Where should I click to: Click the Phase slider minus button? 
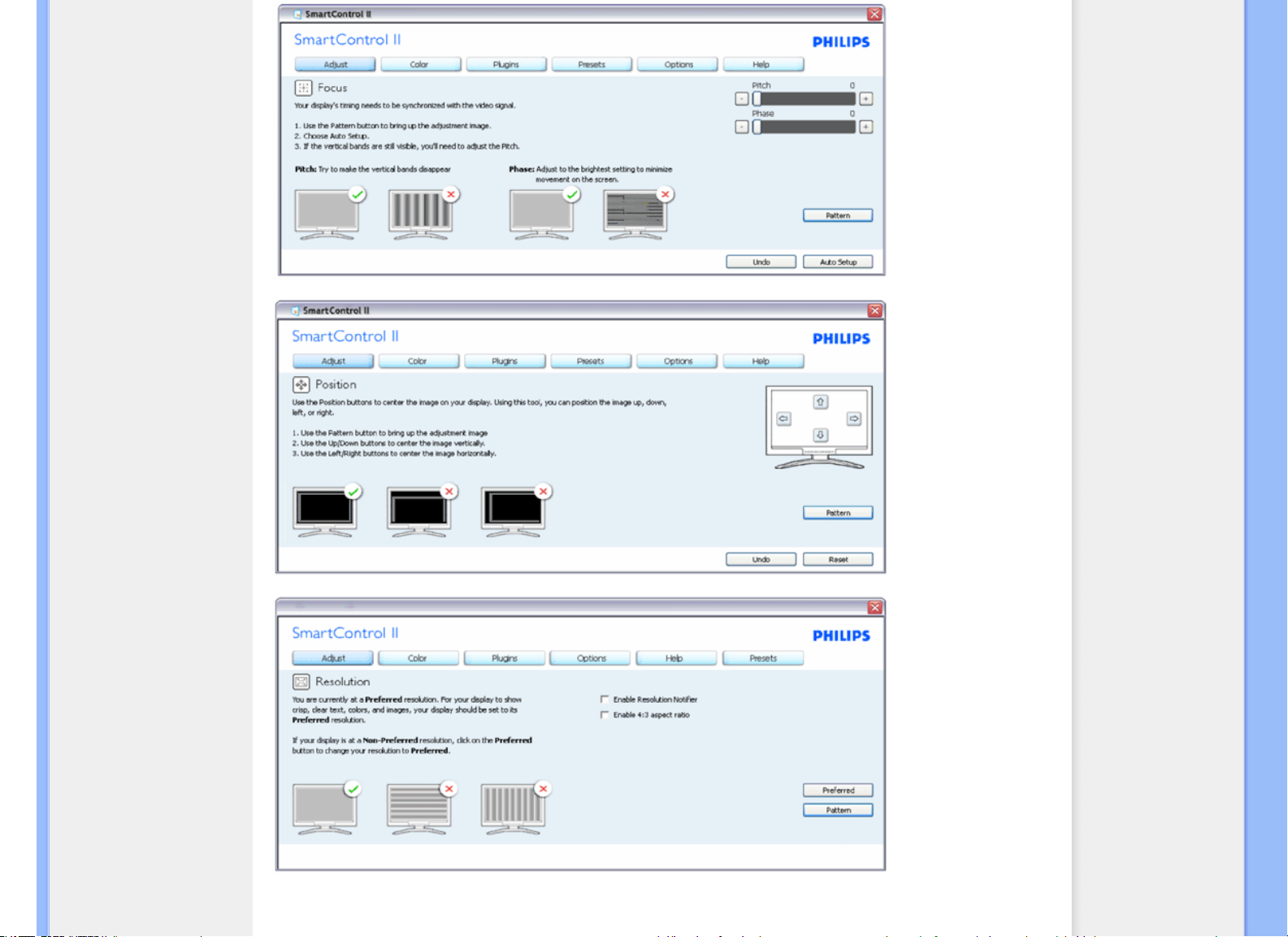click(x=742, y=128)
